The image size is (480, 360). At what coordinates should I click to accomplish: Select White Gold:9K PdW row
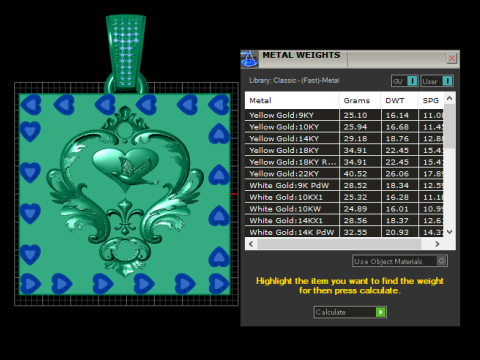(x=344, y=185)
